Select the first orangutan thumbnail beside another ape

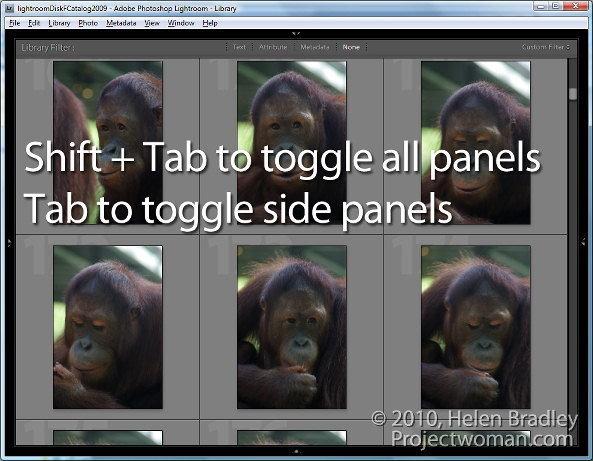(x=108, y=143)
